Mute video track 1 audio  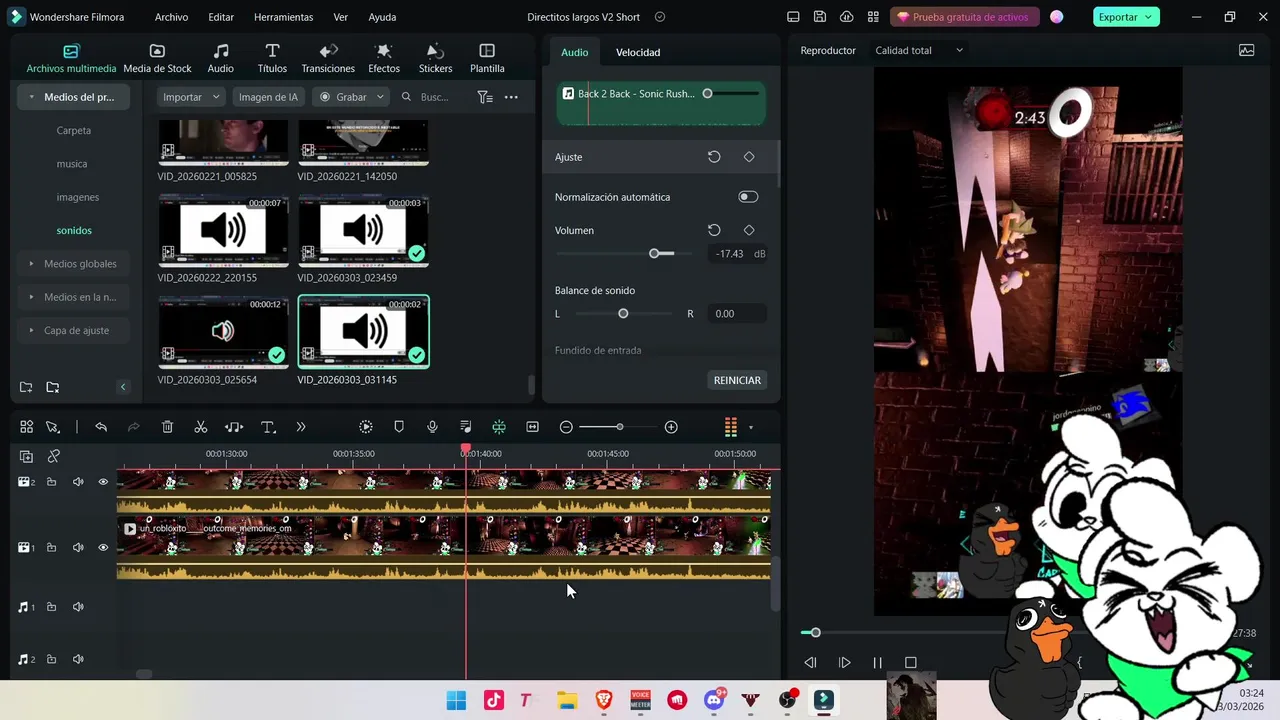tap(78, 548)
